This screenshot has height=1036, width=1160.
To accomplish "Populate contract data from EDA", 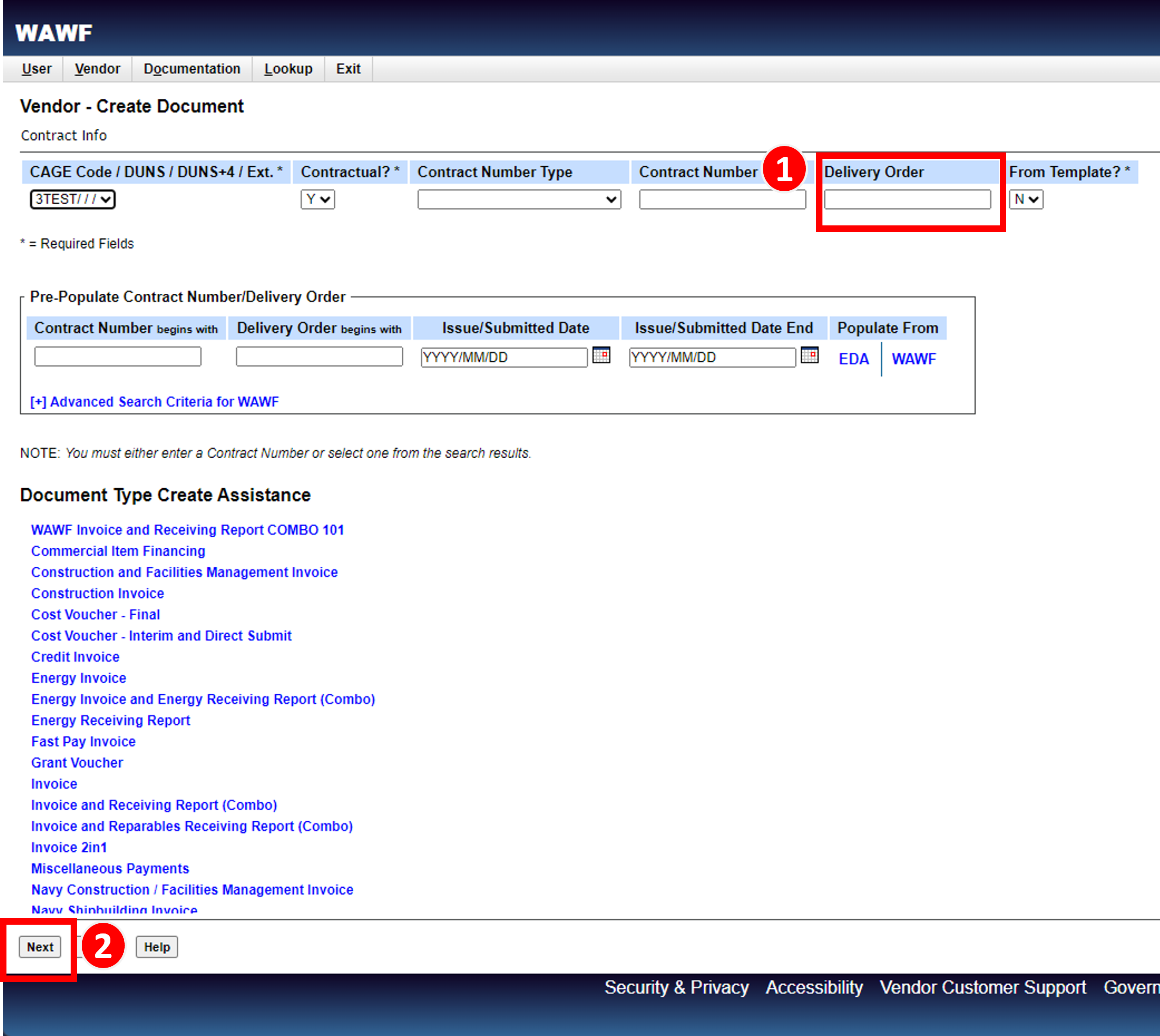I will [853, 358].
